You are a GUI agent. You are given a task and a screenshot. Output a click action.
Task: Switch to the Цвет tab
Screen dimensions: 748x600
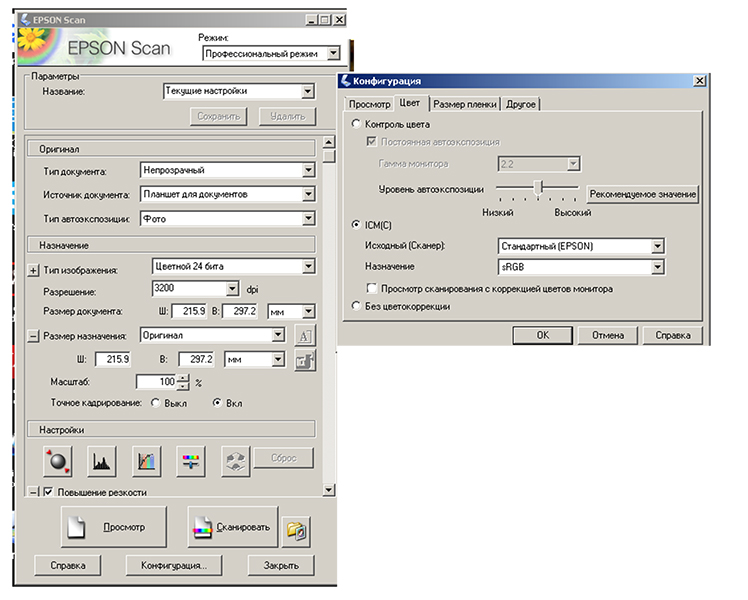click(x=410, y=103)
